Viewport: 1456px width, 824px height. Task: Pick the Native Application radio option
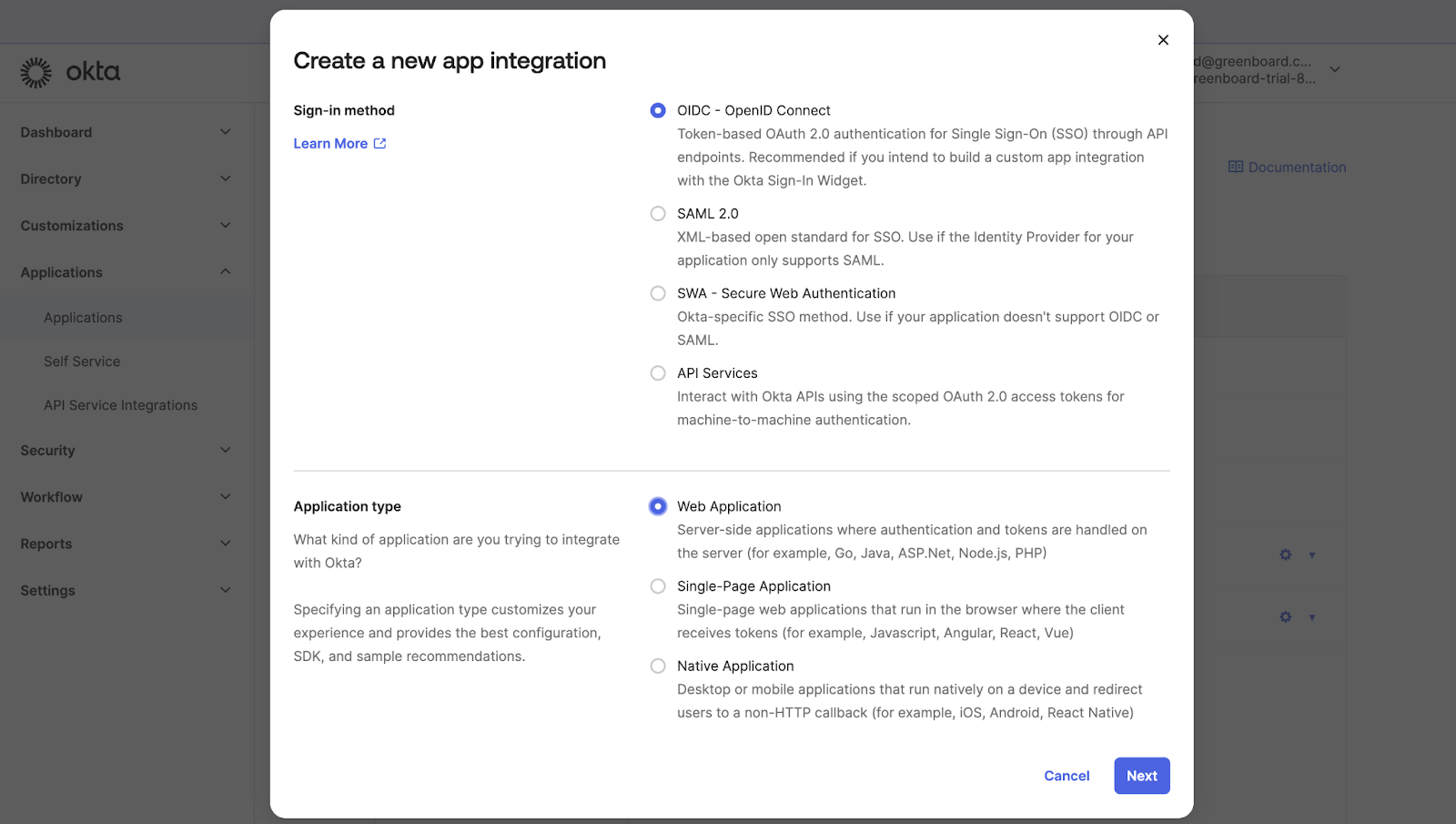click(658, 666)
